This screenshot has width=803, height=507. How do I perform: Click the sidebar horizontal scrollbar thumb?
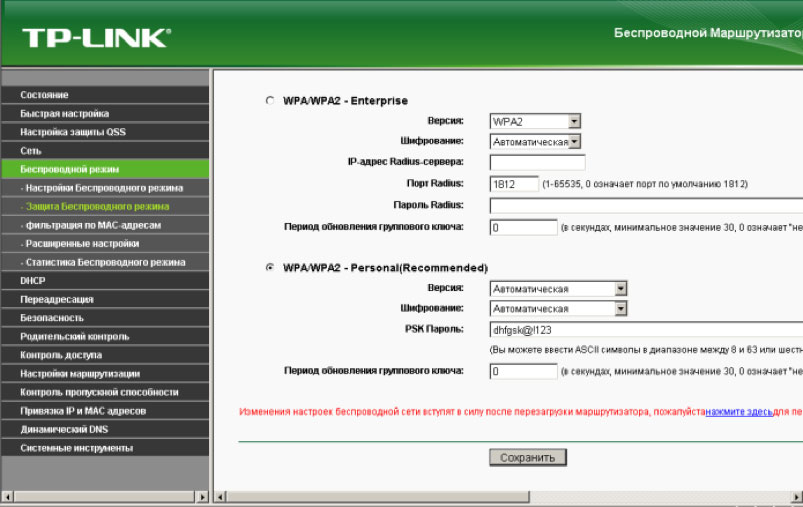coord(104,497)
